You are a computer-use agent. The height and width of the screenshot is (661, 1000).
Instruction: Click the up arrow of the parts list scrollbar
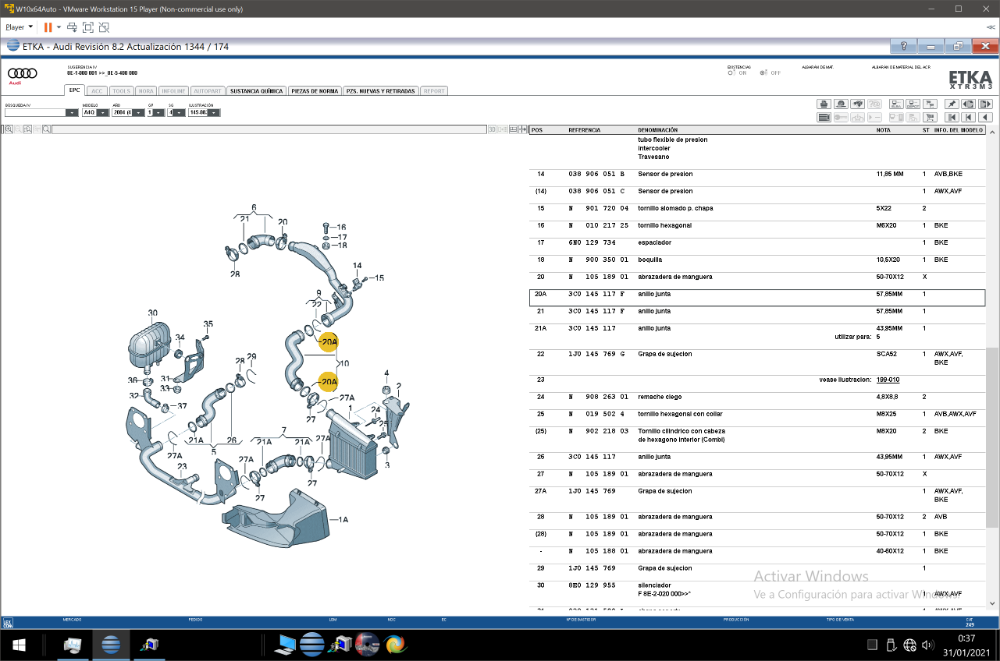[x=992, y=130]
